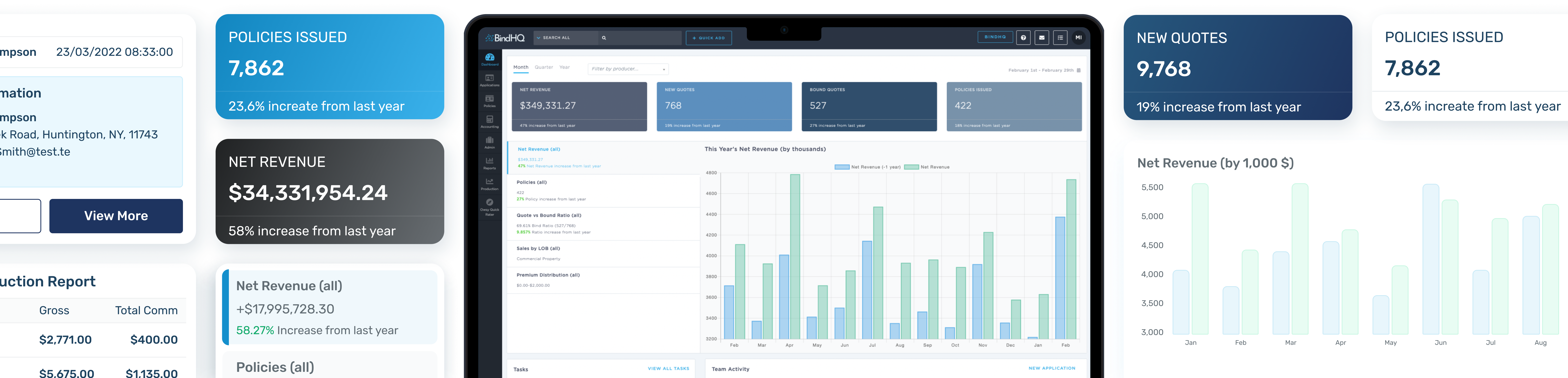The width and height of the screenshot is (1568, 378).
Task: Select Sales by LOB (all) metric
Action: click(x=603, y=254)
